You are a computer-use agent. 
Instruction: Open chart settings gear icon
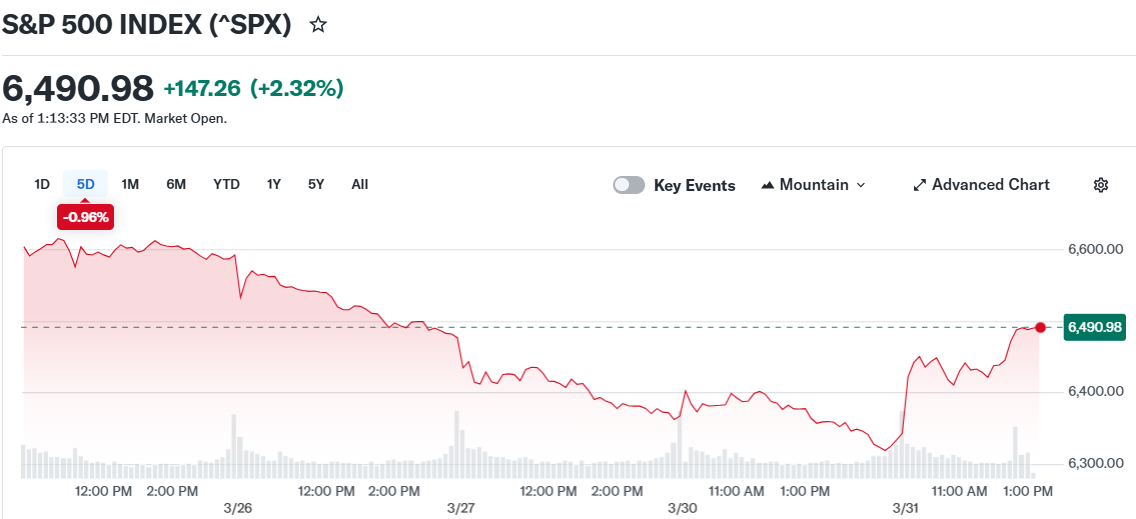[x=1101, y=185]
